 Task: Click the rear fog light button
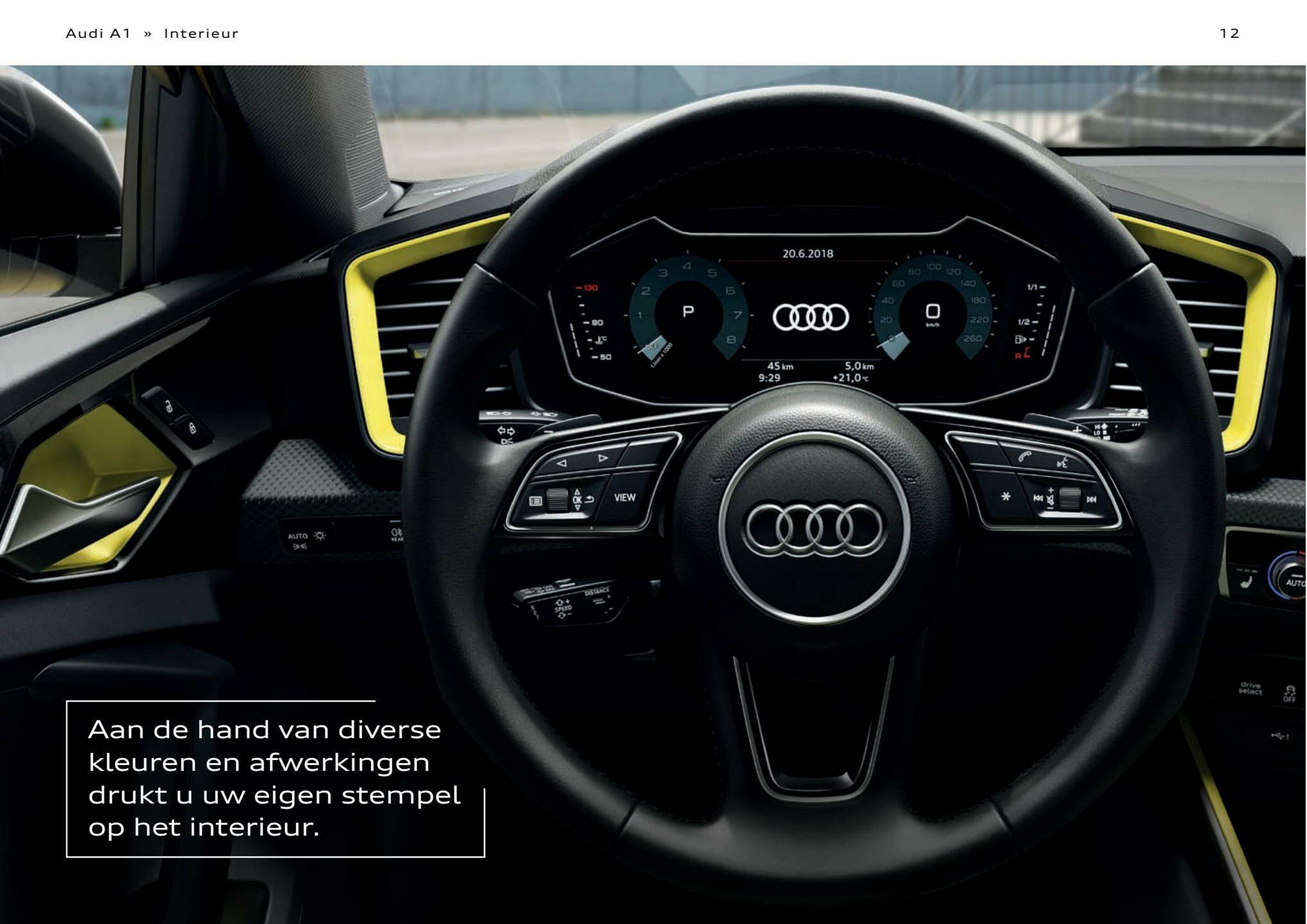tap(396, 534)
